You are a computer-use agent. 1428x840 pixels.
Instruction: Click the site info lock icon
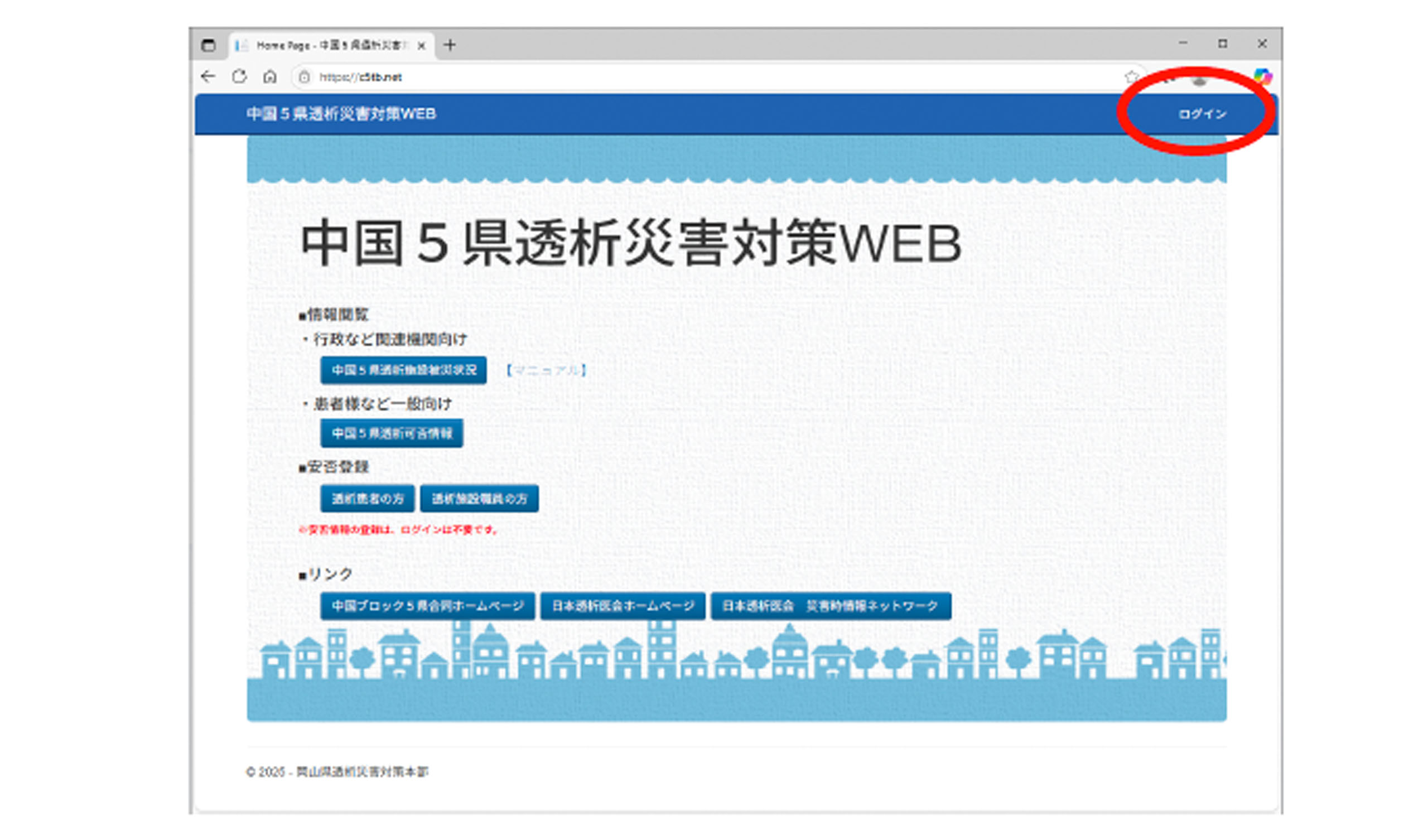tap(305, 77)
